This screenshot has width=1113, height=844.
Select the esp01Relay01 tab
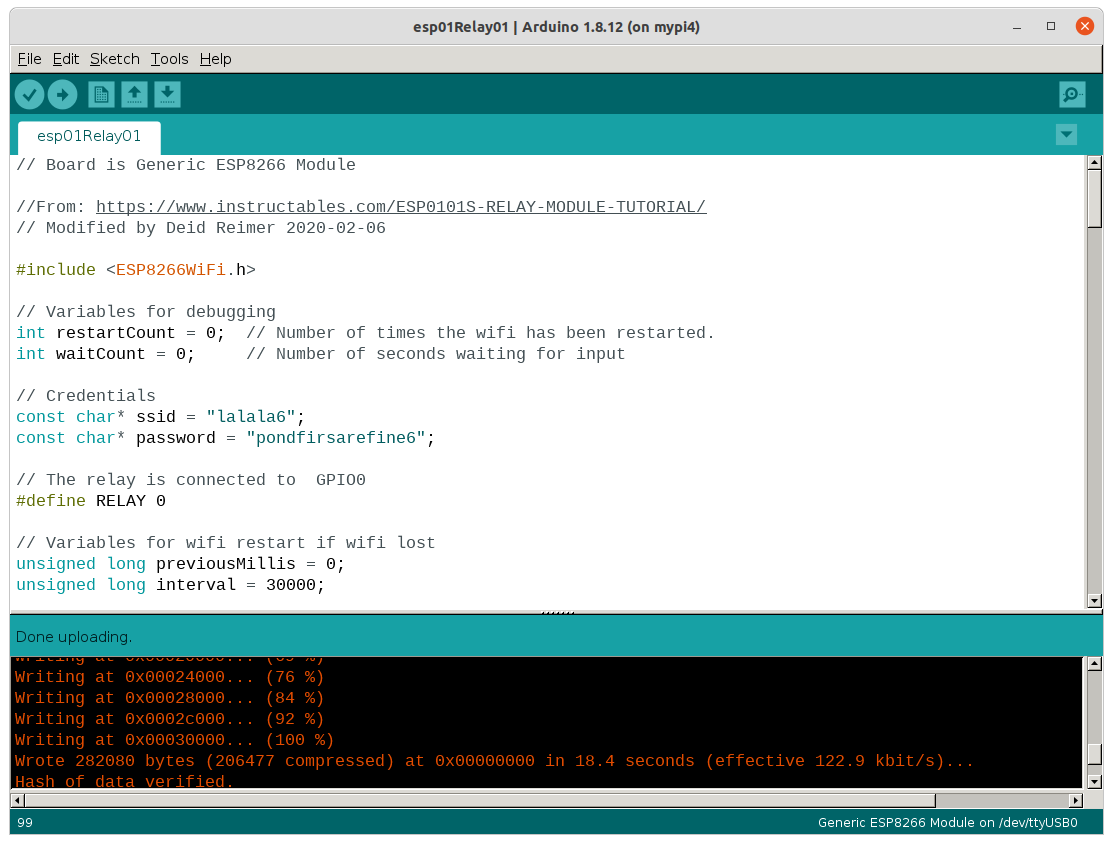(89, 136)
